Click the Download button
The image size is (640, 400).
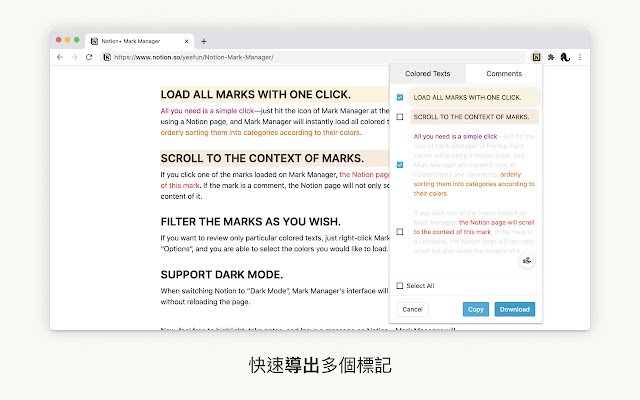click(515, 309)
